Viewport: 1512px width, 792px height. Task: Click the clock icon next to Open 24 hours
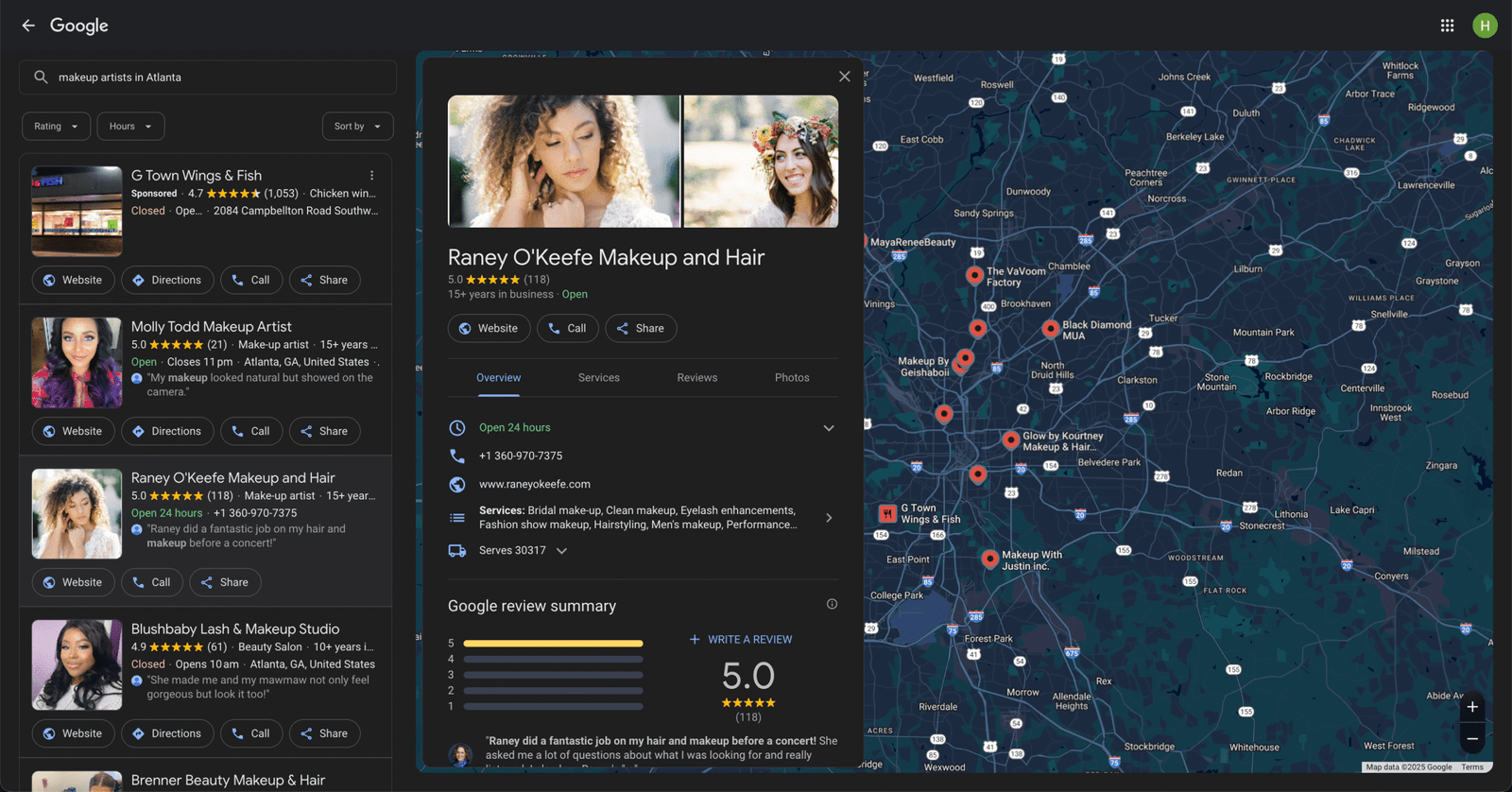point(457,428)
